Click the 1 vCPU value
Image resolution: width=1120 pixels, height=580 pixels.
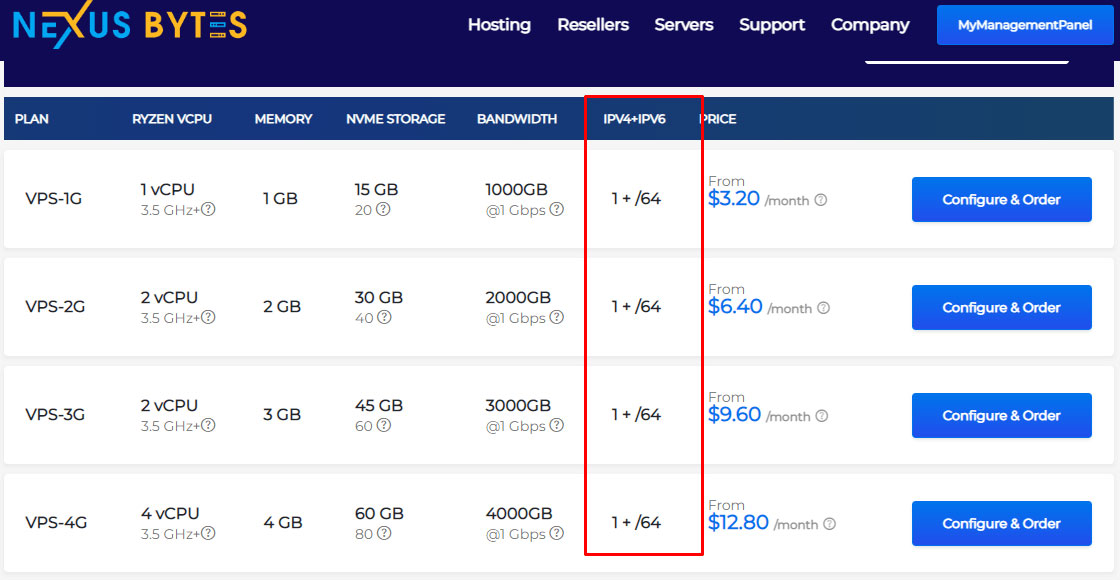pyautogui.click(x=167, y=190)
